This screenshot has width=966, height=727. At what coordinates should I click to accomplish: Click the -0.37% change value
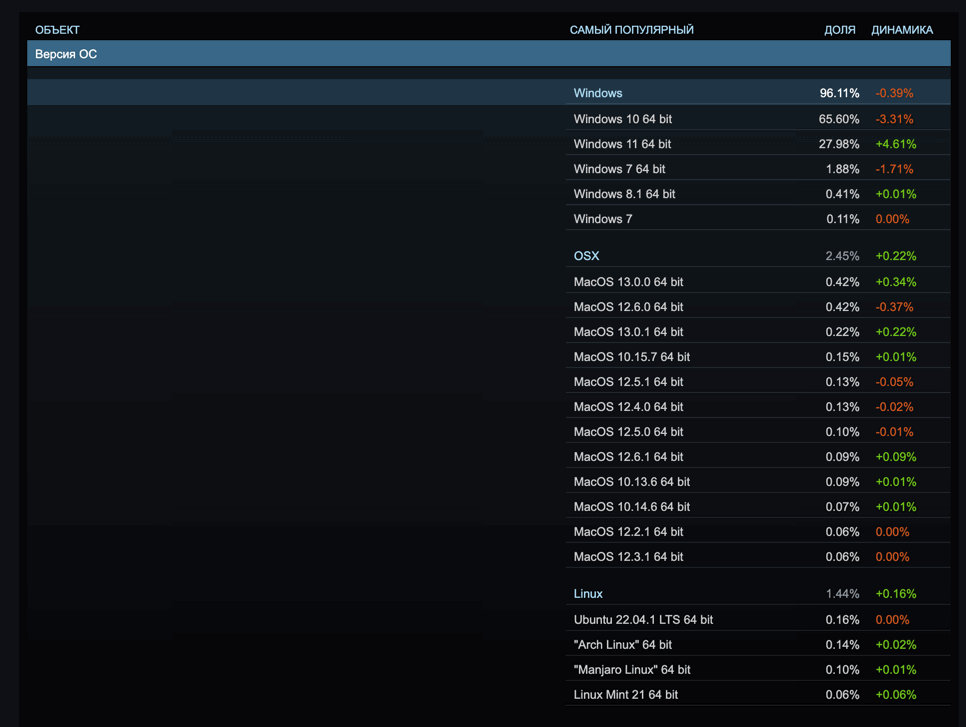(x=895, y=307)
